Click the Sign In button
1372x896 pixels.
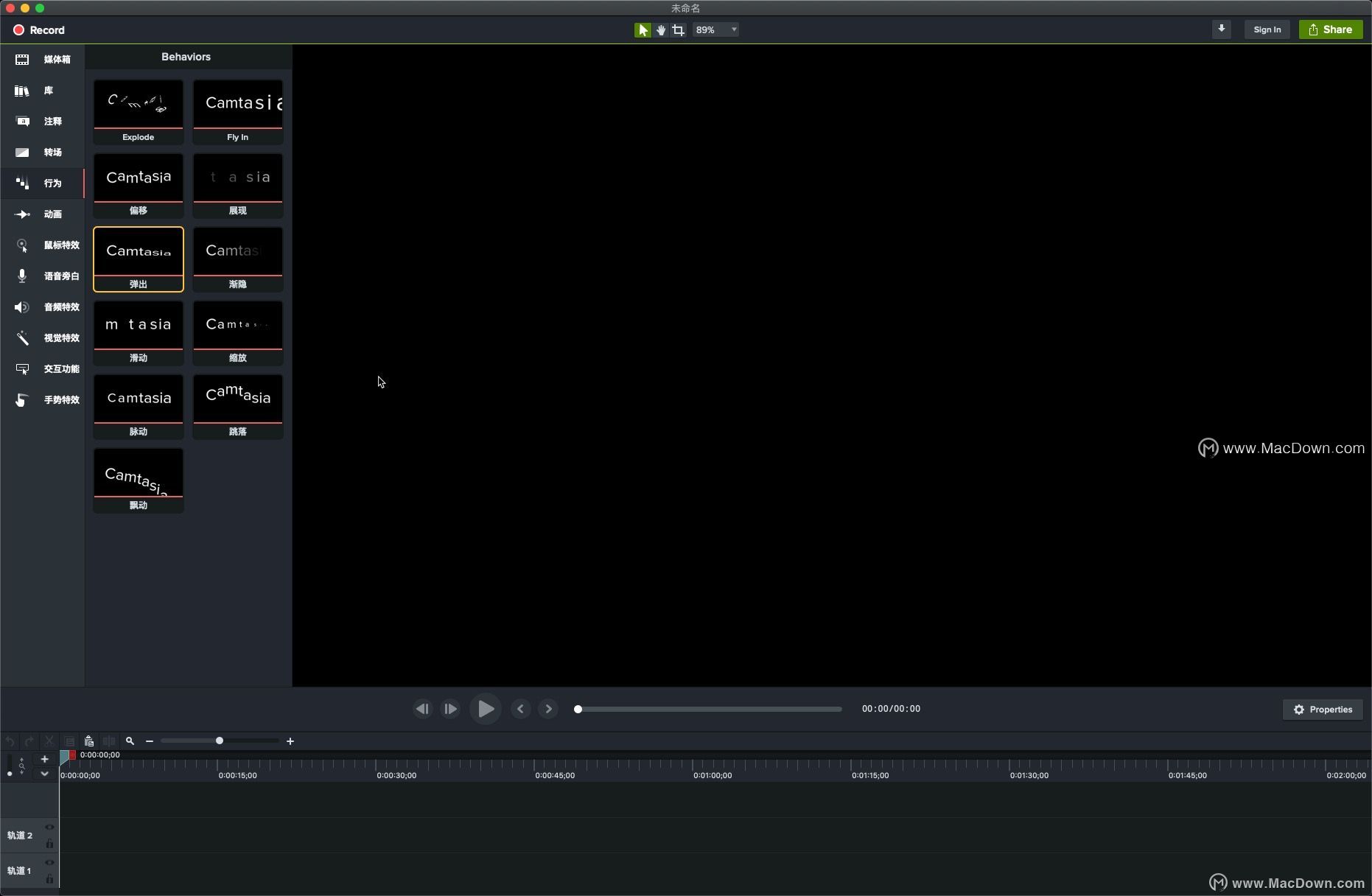click(x=1267, y=29)
